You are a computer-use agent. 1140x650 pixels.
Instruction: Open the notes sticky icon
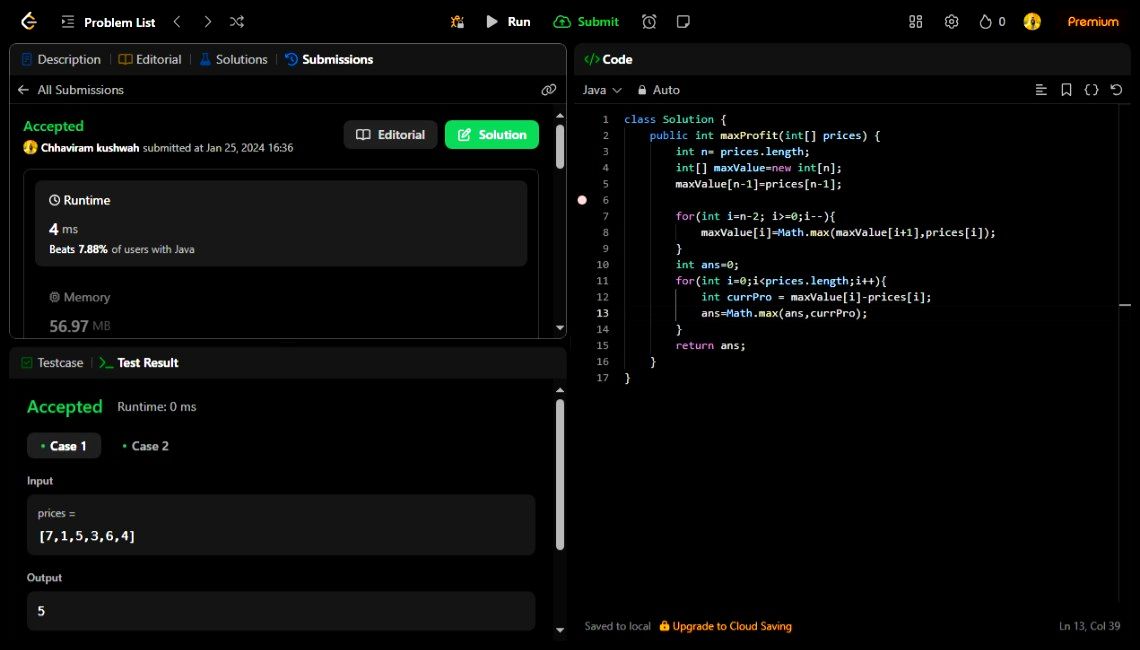coord(683,22)
